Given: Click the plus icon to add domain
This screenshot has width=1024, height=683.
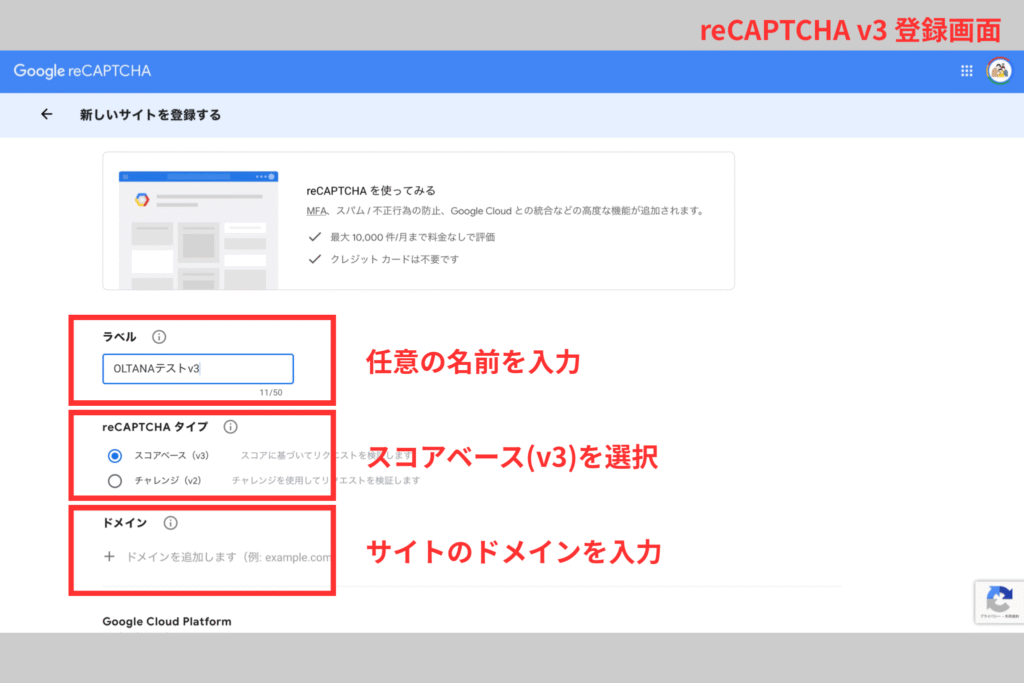Looking at the screenshot, I should tap(109, 557).
